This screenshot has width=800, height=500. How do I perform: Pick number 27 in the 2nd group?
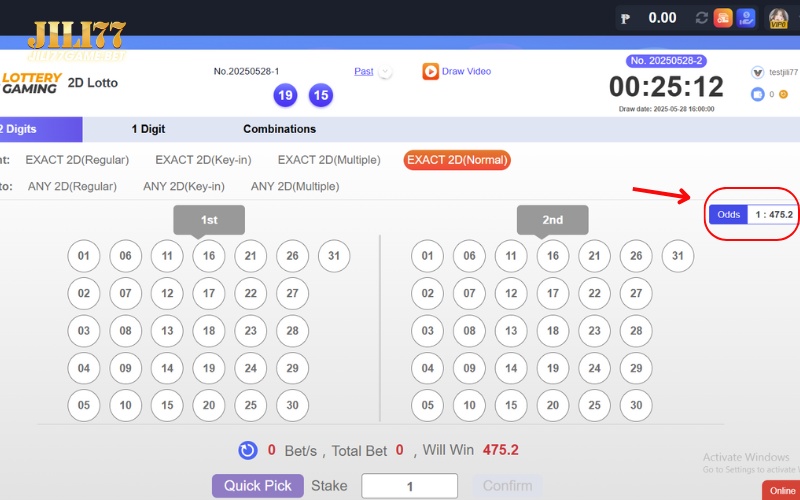(636, 293)
